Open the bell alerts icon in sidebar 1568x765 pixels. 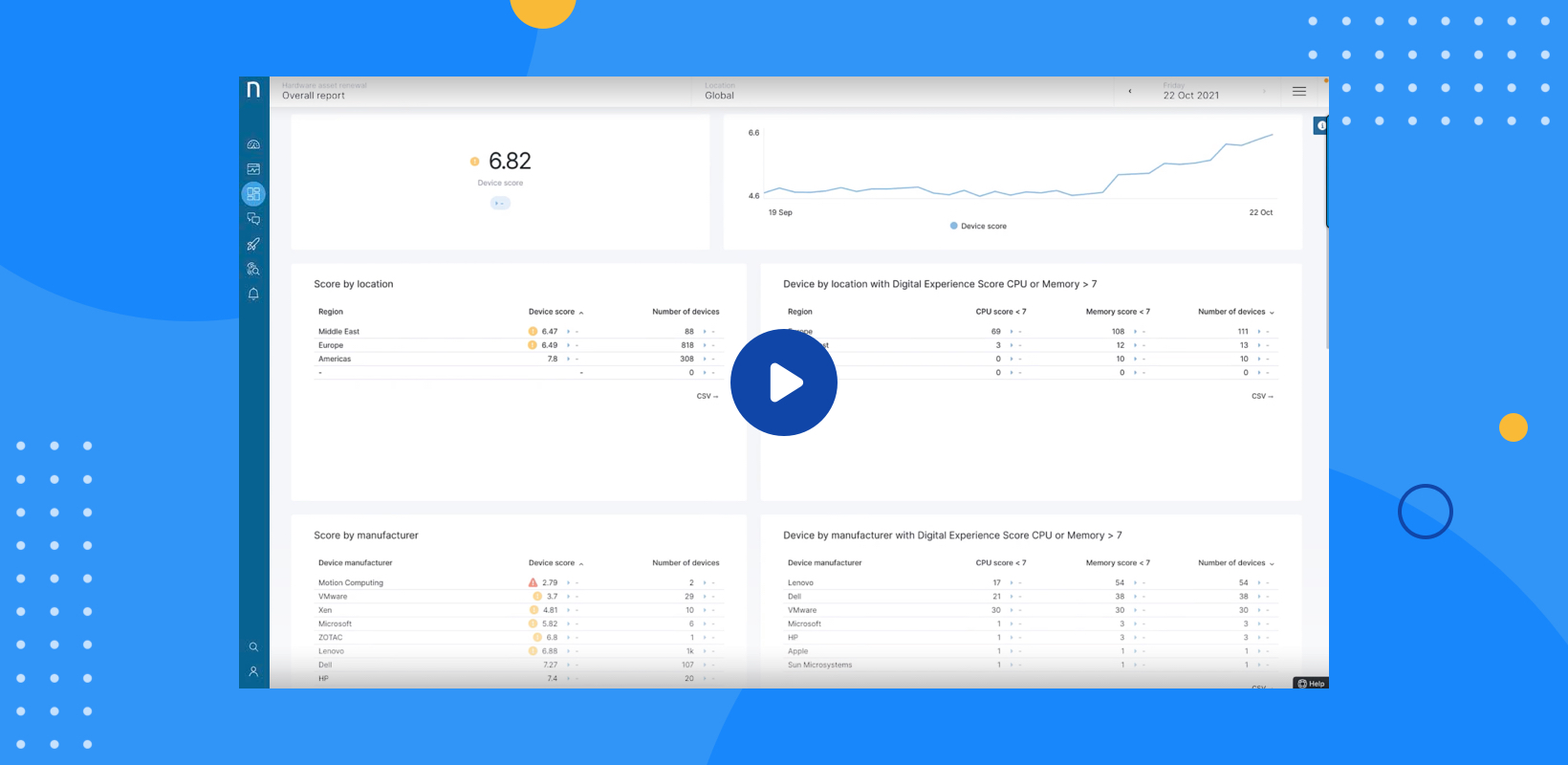coord(253,294)
